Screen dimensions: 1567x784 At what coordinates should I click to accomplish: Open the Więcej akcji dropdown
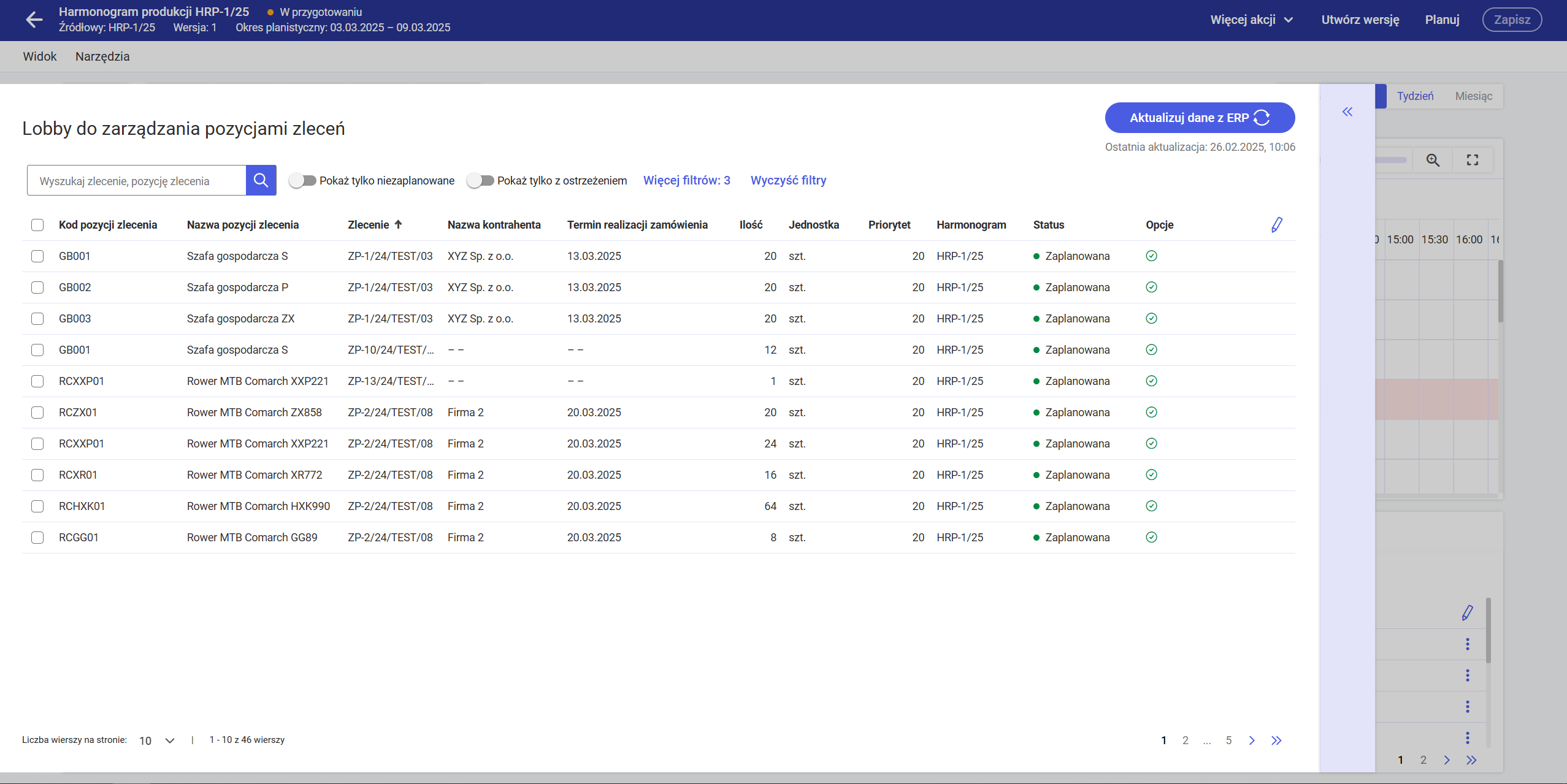(1251, 20)
